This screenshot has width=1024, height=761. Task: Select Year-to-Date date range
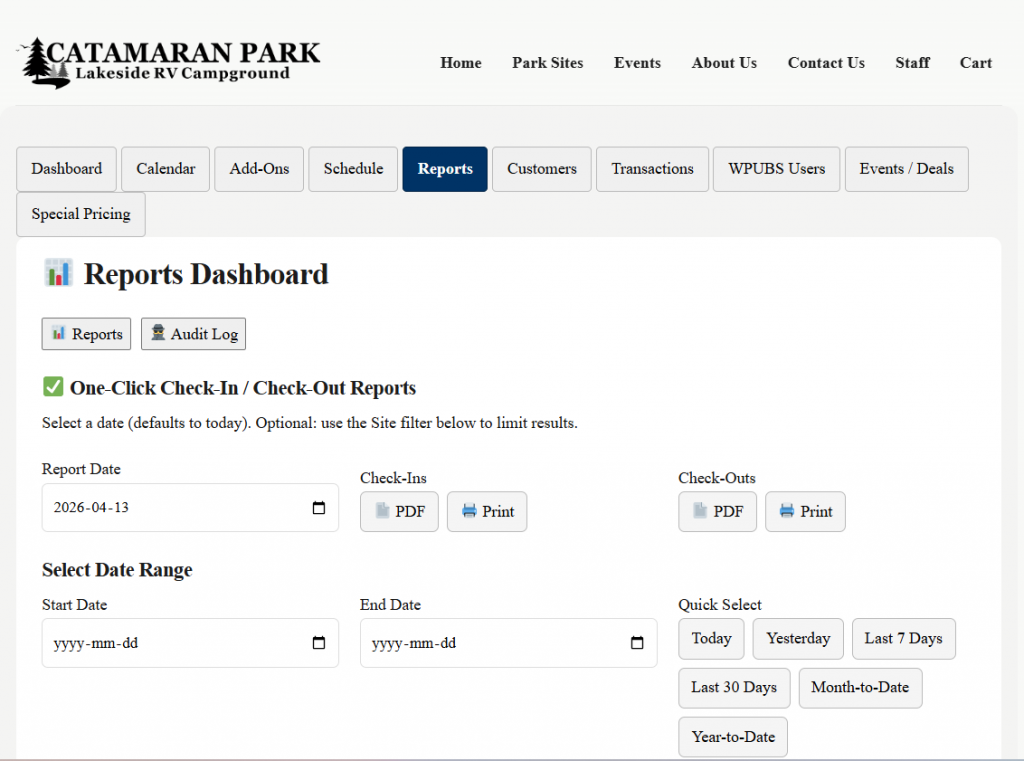coord(733,737)
